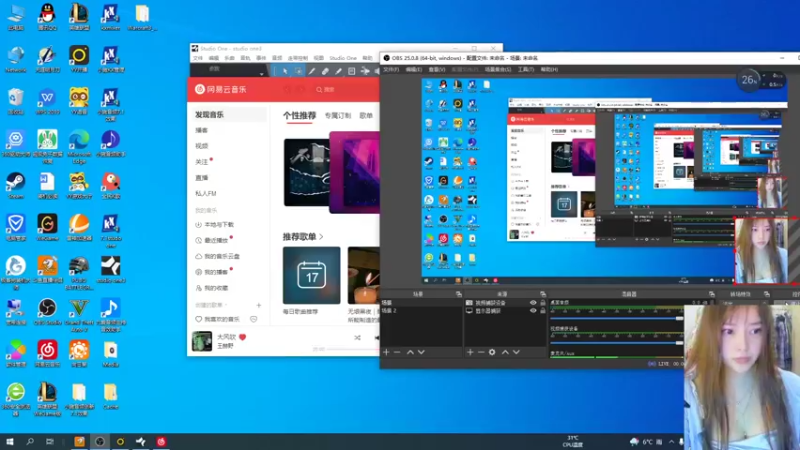Show hidden system tray icons chevron
The height and width of the screenshot is (450, 800).
pyautogui.click(x=671, y=442)
